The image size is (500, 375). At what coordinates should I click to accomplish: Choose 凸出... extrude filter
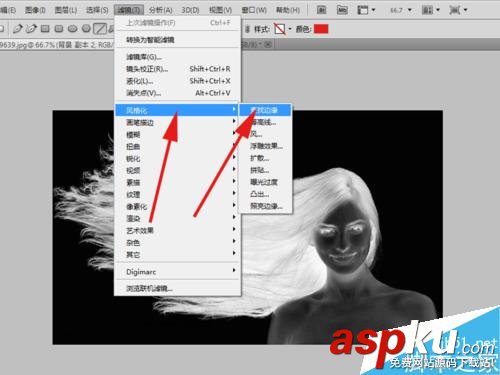(266, 194)
